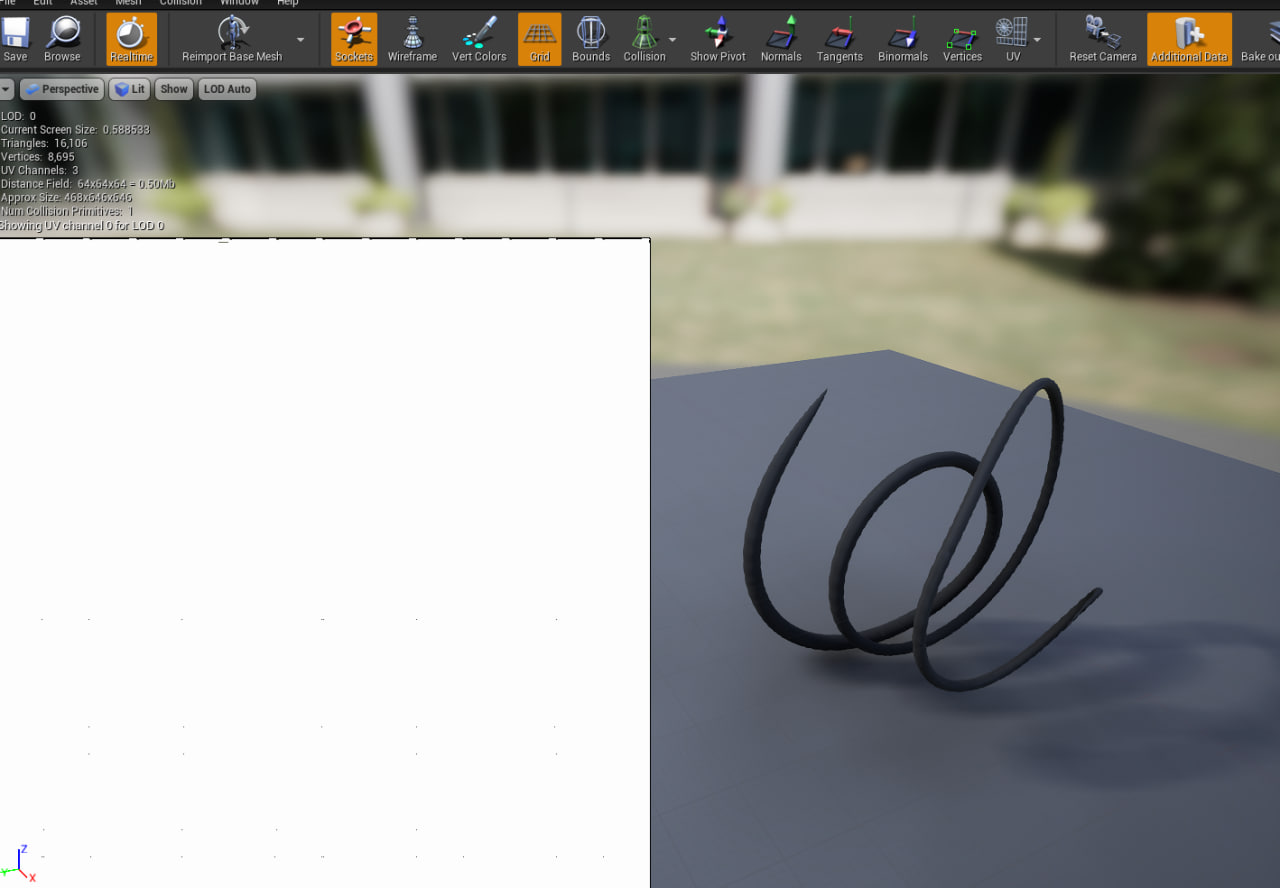This screenshot has height=888, width=1280.
Task: Click the Collision toolbar icon
Action: [644, 39]
